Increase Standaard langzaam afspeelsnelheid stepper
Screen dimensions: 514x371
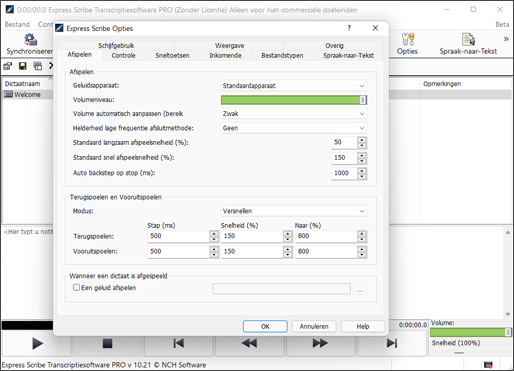coord(362,140)
